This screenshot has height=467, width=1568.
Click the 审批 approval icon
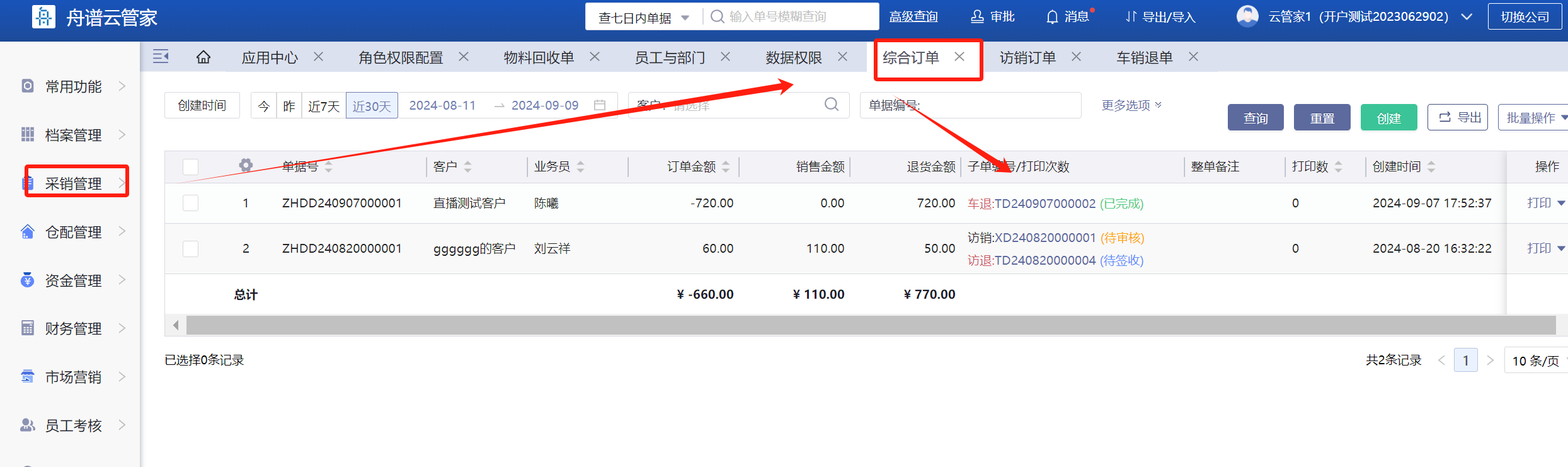pos(977,17)
